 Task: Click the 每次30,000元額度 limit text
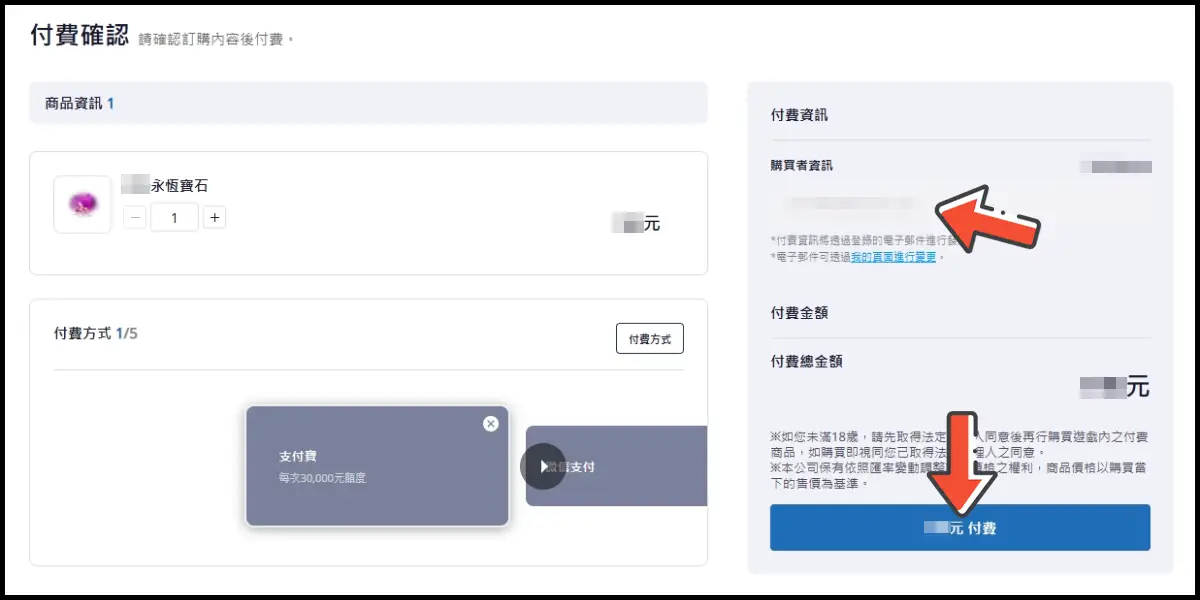322,478
